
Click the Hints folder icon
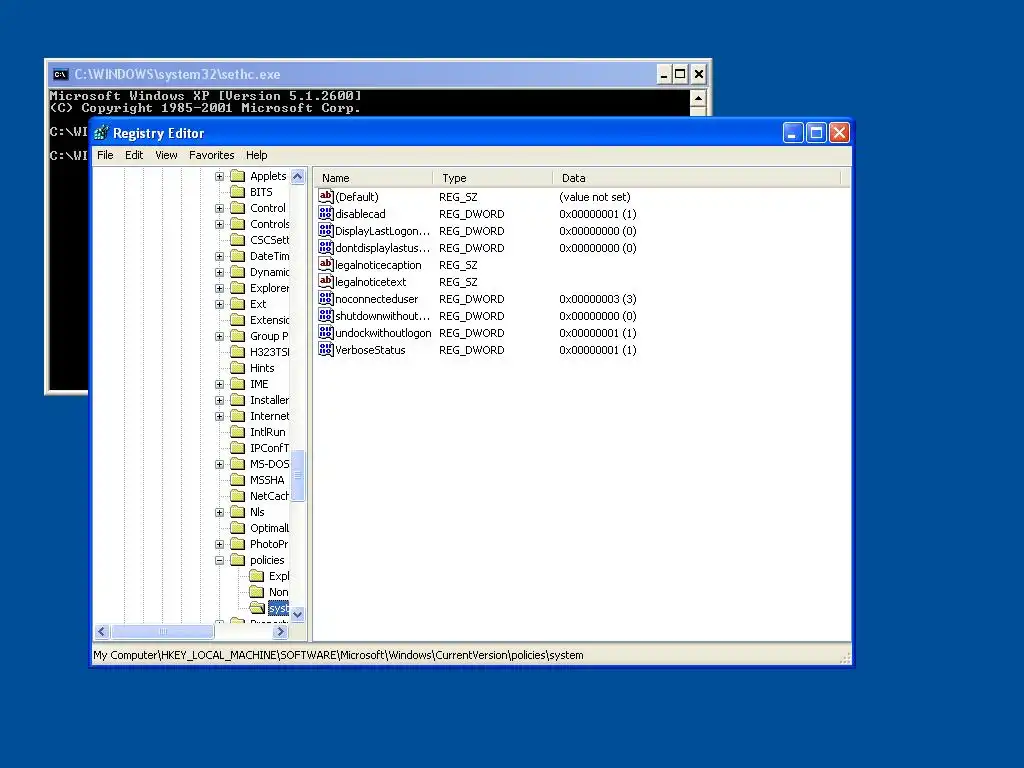(238, 368)
